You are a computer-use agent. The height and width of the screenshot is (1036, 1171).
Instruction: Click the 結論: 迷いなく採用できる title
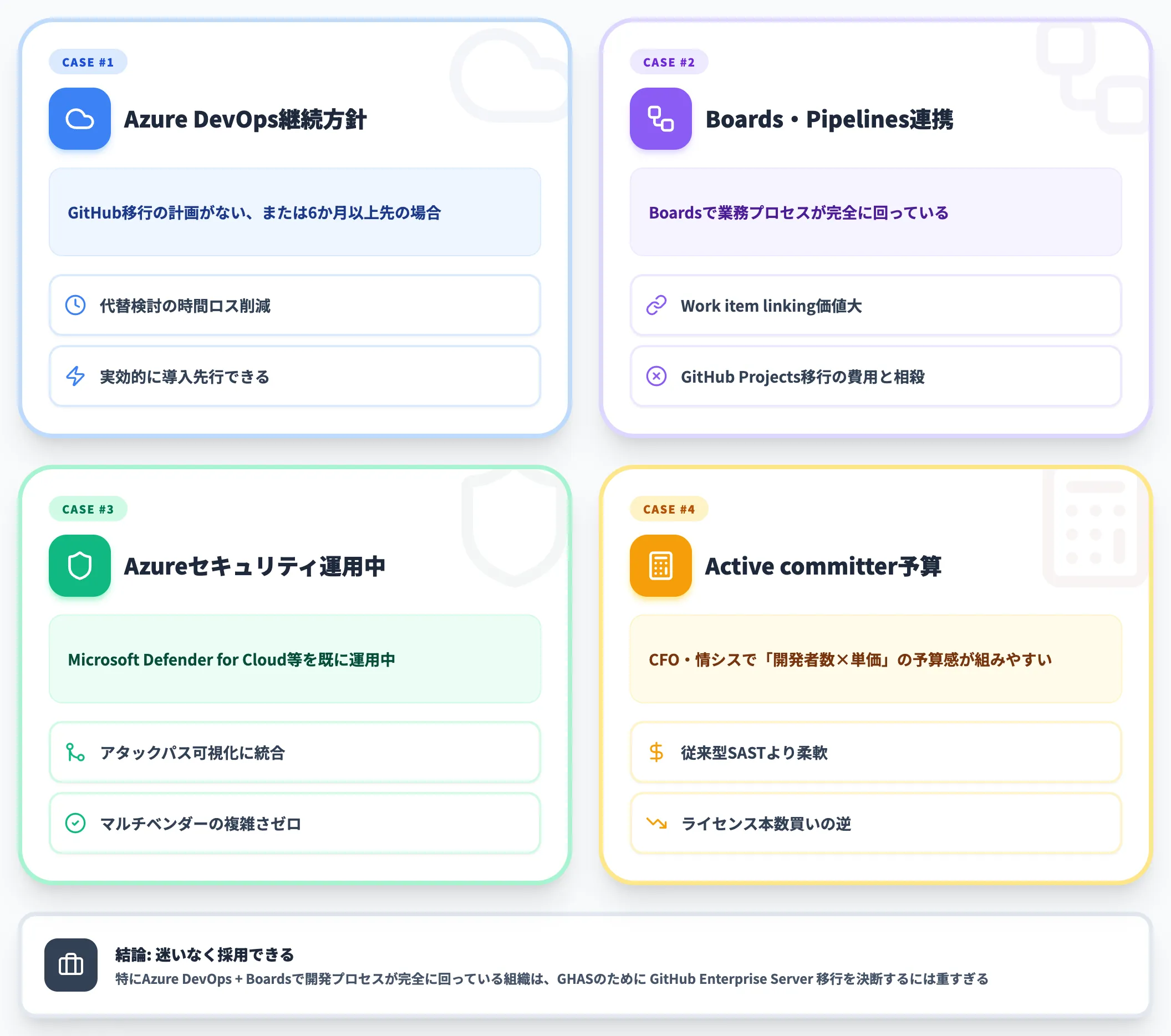tap(205, 954)
